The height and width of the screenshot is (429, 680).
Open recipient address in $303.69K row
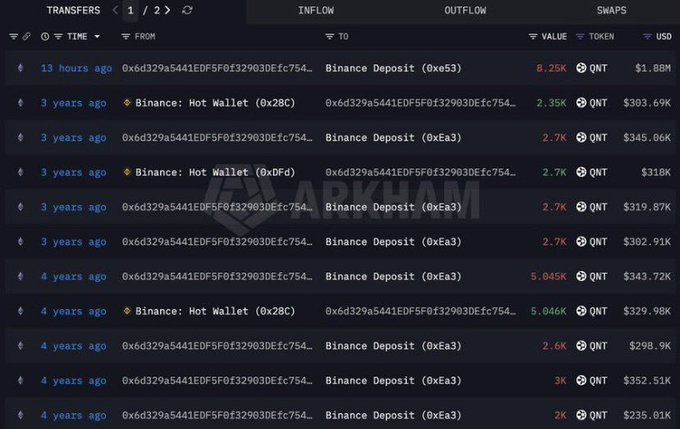click(x=421, y=103)
